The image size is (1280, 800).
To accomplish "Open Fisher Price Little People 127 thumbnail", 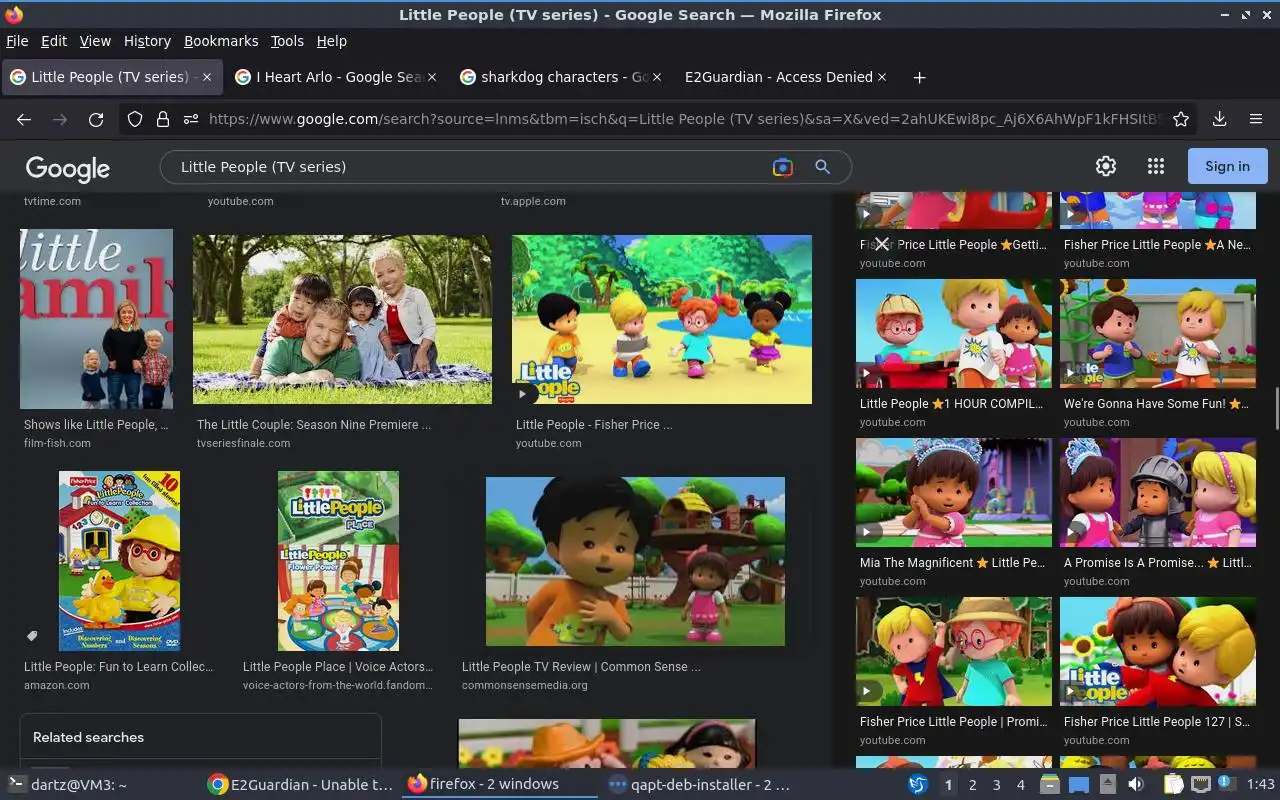I will pyautogui.click(x=1158, y=652).
